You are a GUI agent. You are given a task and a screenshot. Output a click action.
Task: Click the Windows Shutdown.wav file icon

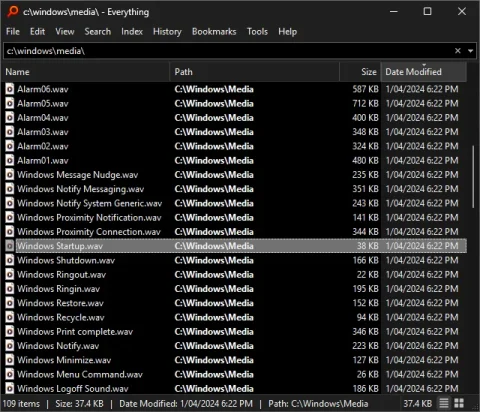tap(10, 260)
